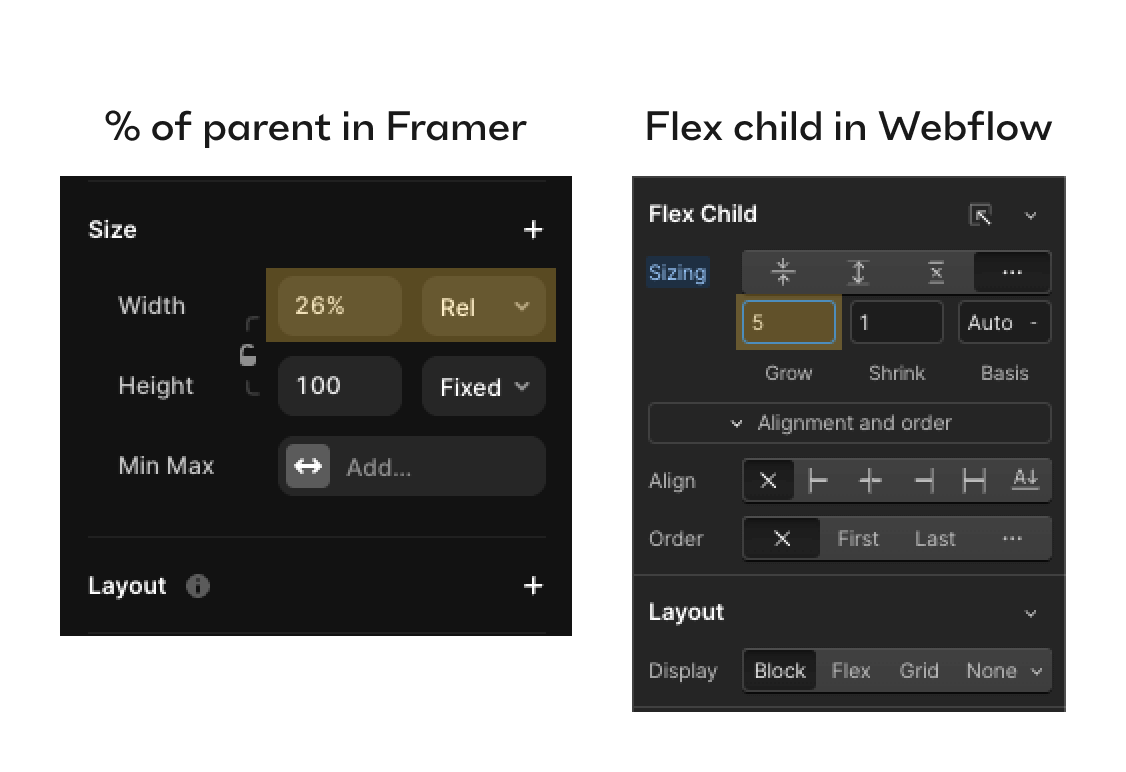Add a Size property with the plus button
This screenshot has width=1126, height=772.
point(533,229)
